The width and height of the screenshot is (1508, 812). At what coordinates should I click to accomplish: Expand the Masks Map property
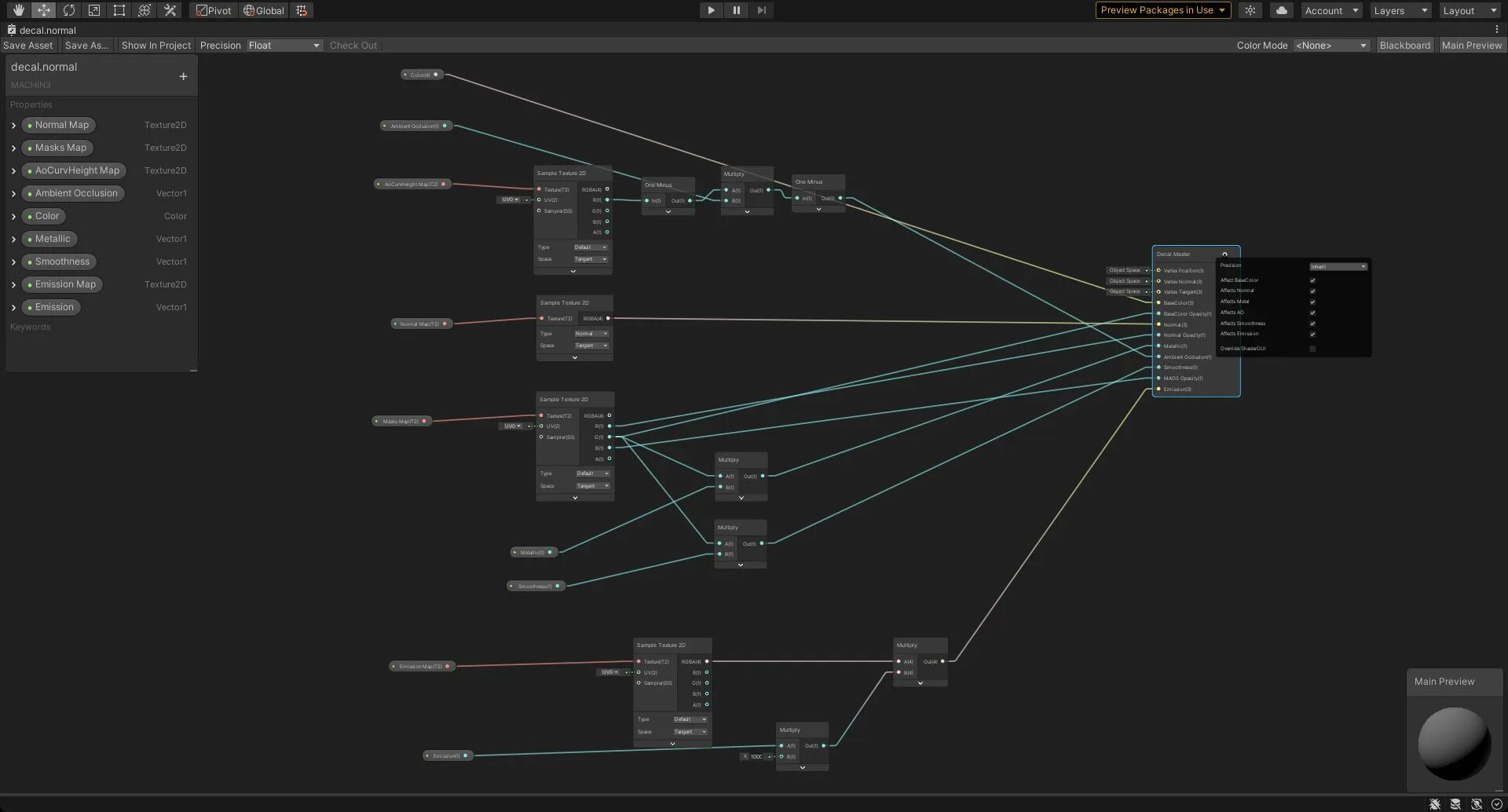[x=13, y=148]
